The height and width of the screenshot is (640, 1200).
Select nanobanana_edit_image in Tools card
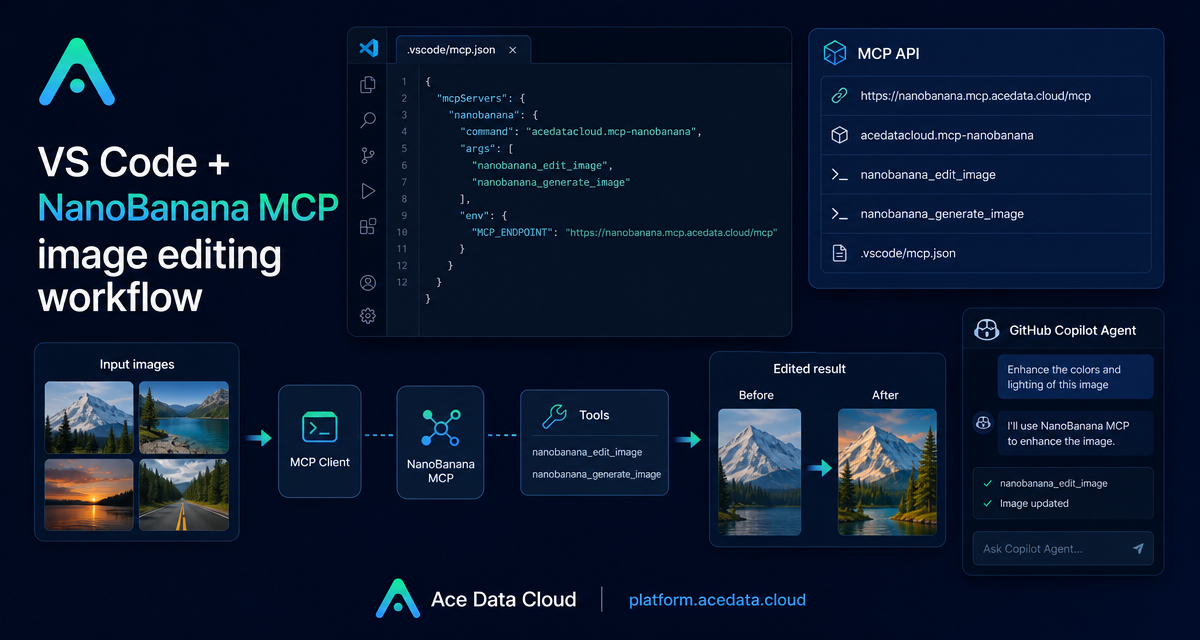pos(587,452)
